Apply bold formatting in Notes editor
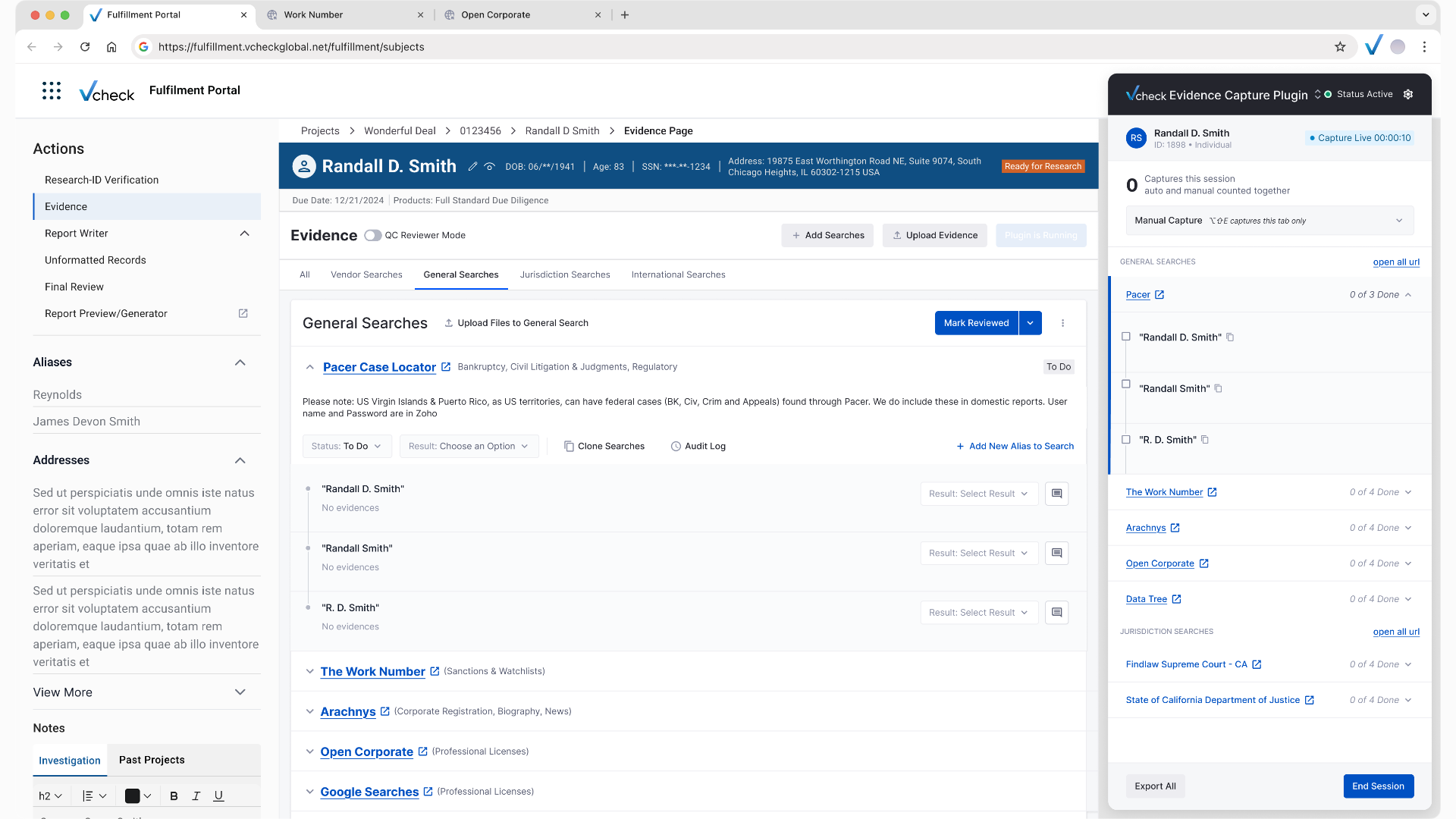Viewport: 1456px width, 819px height. 174,796
